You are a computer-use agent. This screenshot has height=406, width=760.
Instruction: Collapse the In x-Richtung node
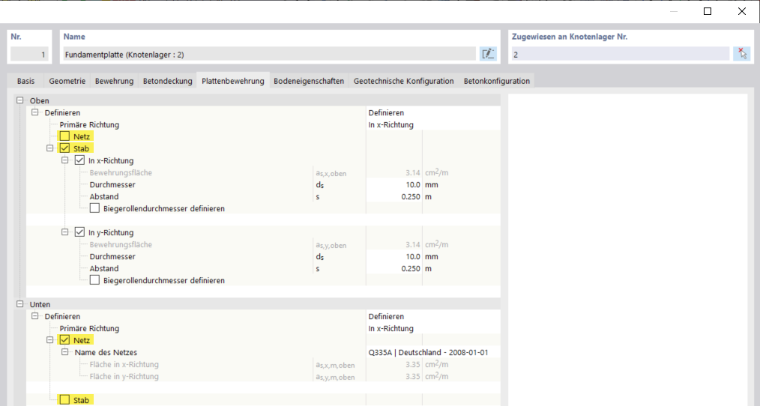(65, 160)
